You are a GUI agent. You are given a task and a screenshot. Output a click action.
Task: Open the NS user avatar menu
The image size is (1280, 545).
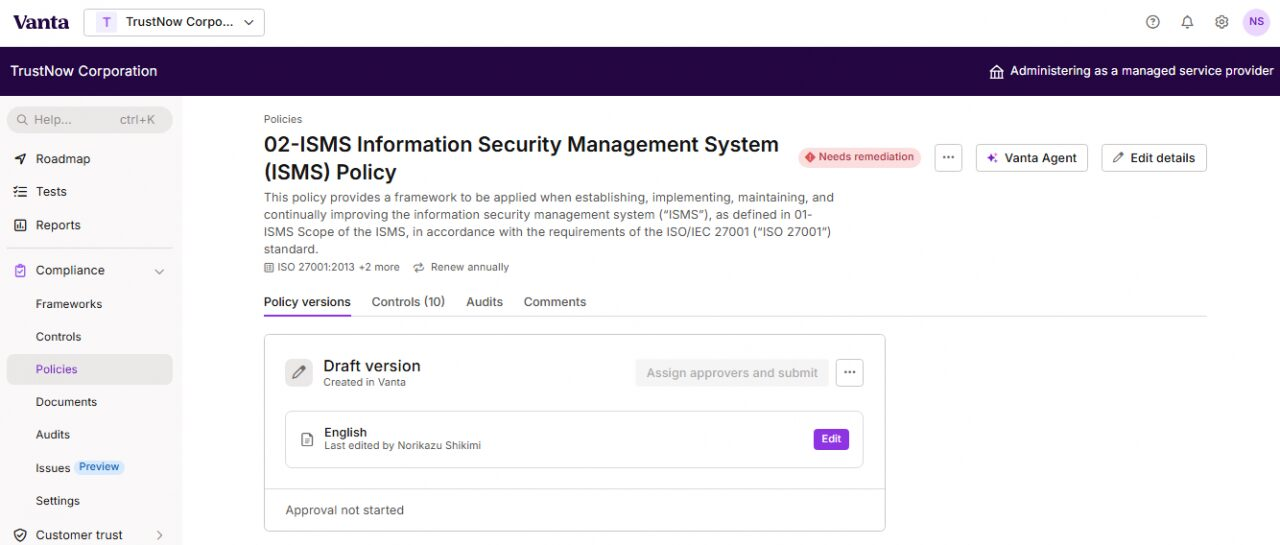tap(1256, 22)
